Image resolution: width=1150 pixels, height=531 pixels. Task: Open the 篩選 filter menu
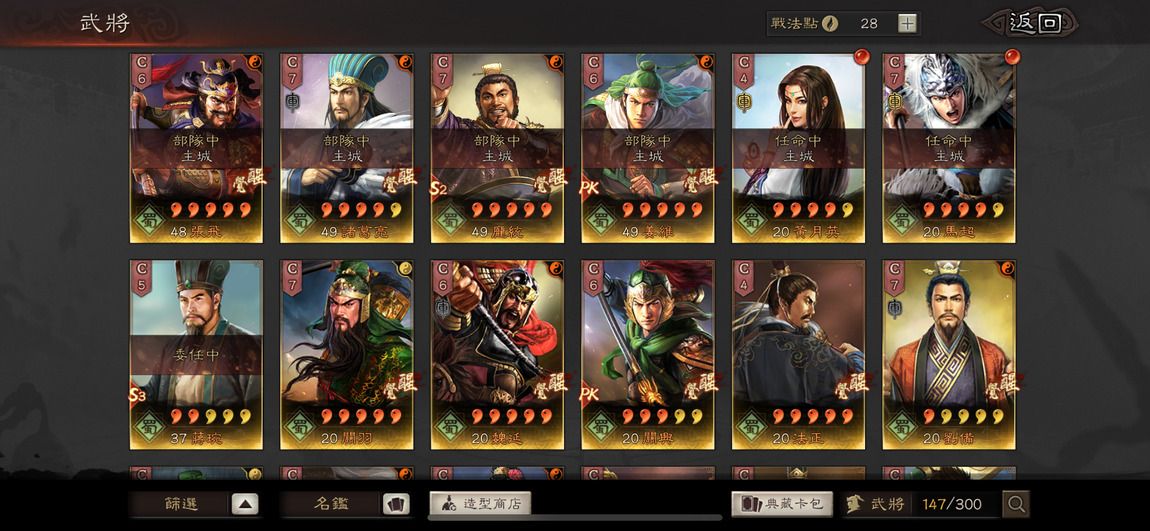[180, 505]
